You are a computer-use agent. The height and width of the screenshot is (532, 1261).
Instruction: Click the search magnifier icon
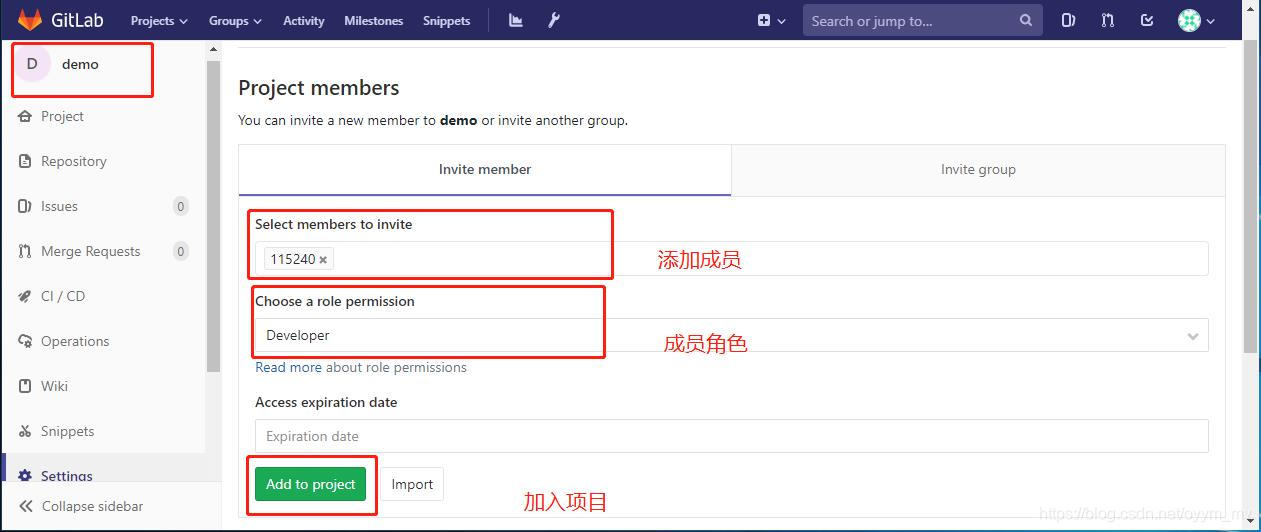pos(1026,20)
